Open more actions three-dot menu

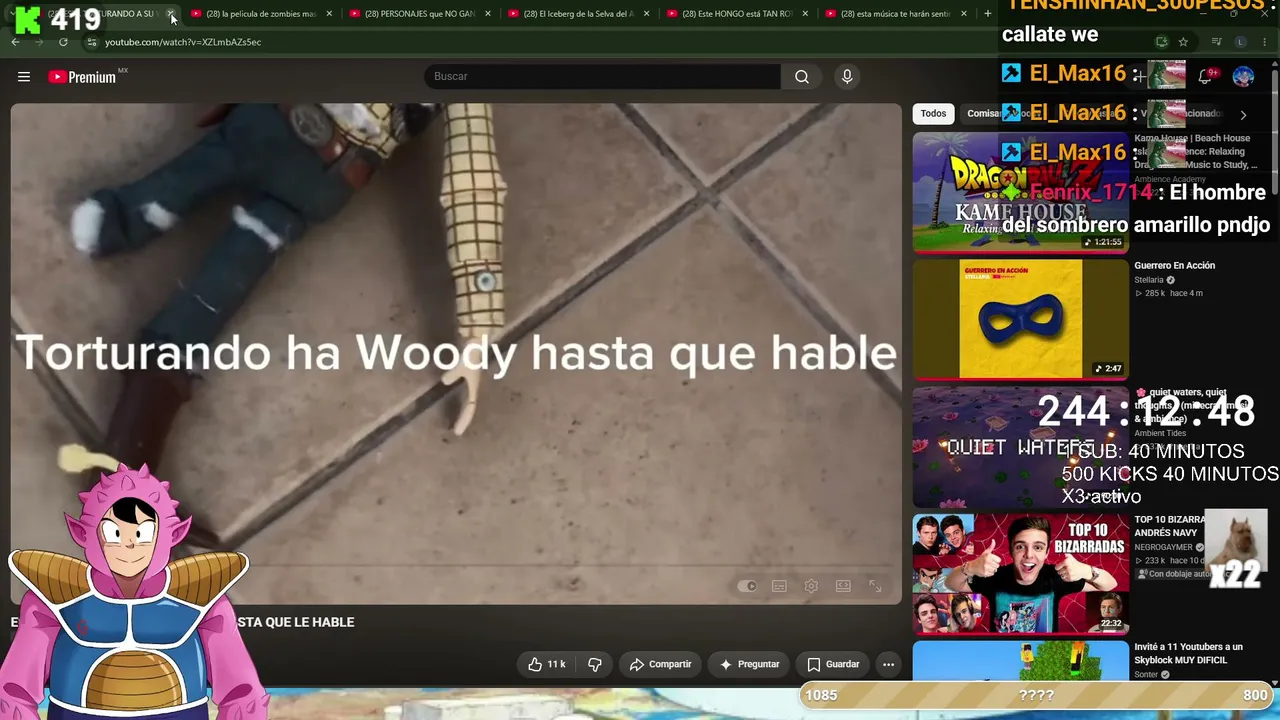click(x=888, y=664)
